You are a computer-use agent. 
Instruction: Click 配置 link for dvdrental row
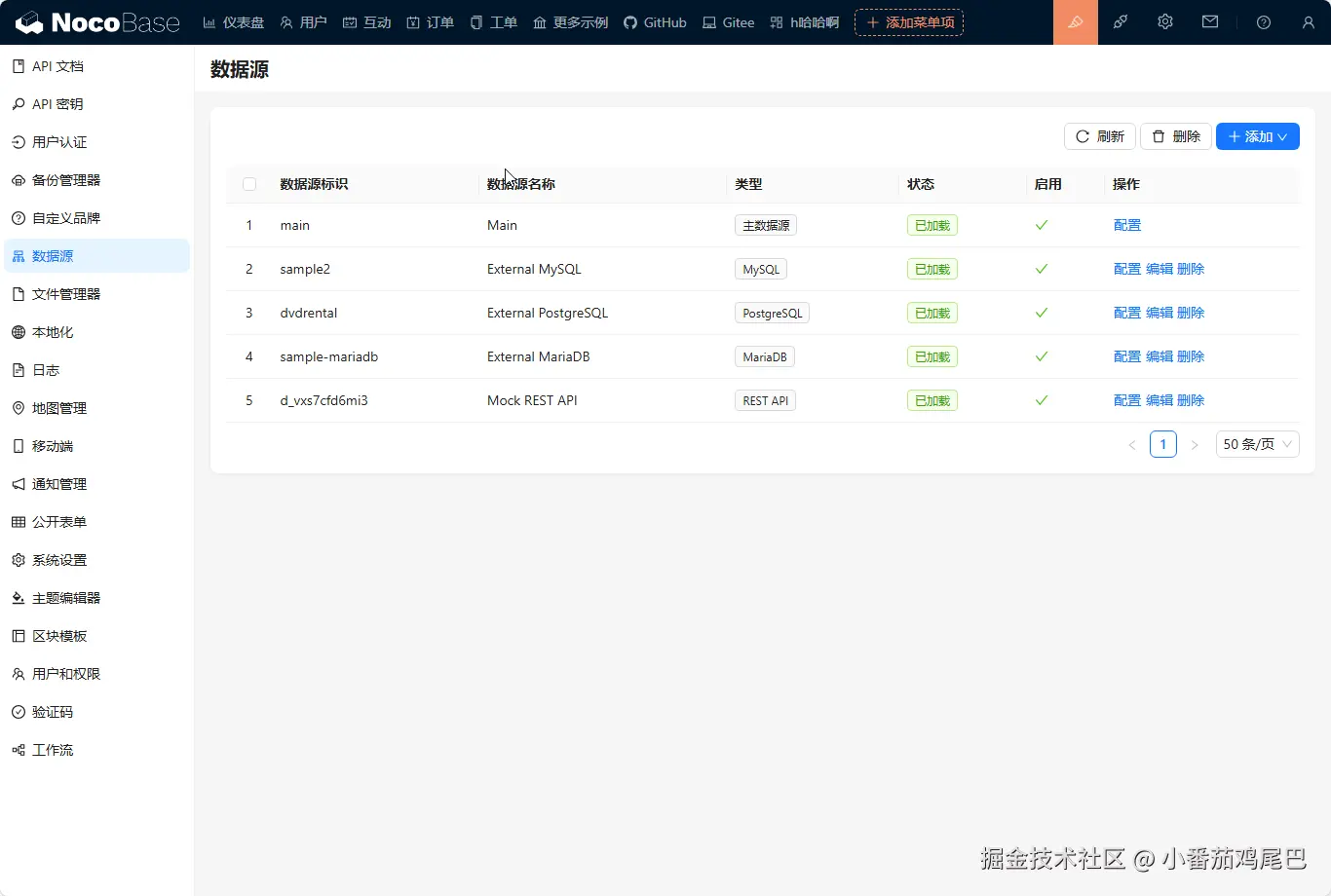[x=1127, y=313]
